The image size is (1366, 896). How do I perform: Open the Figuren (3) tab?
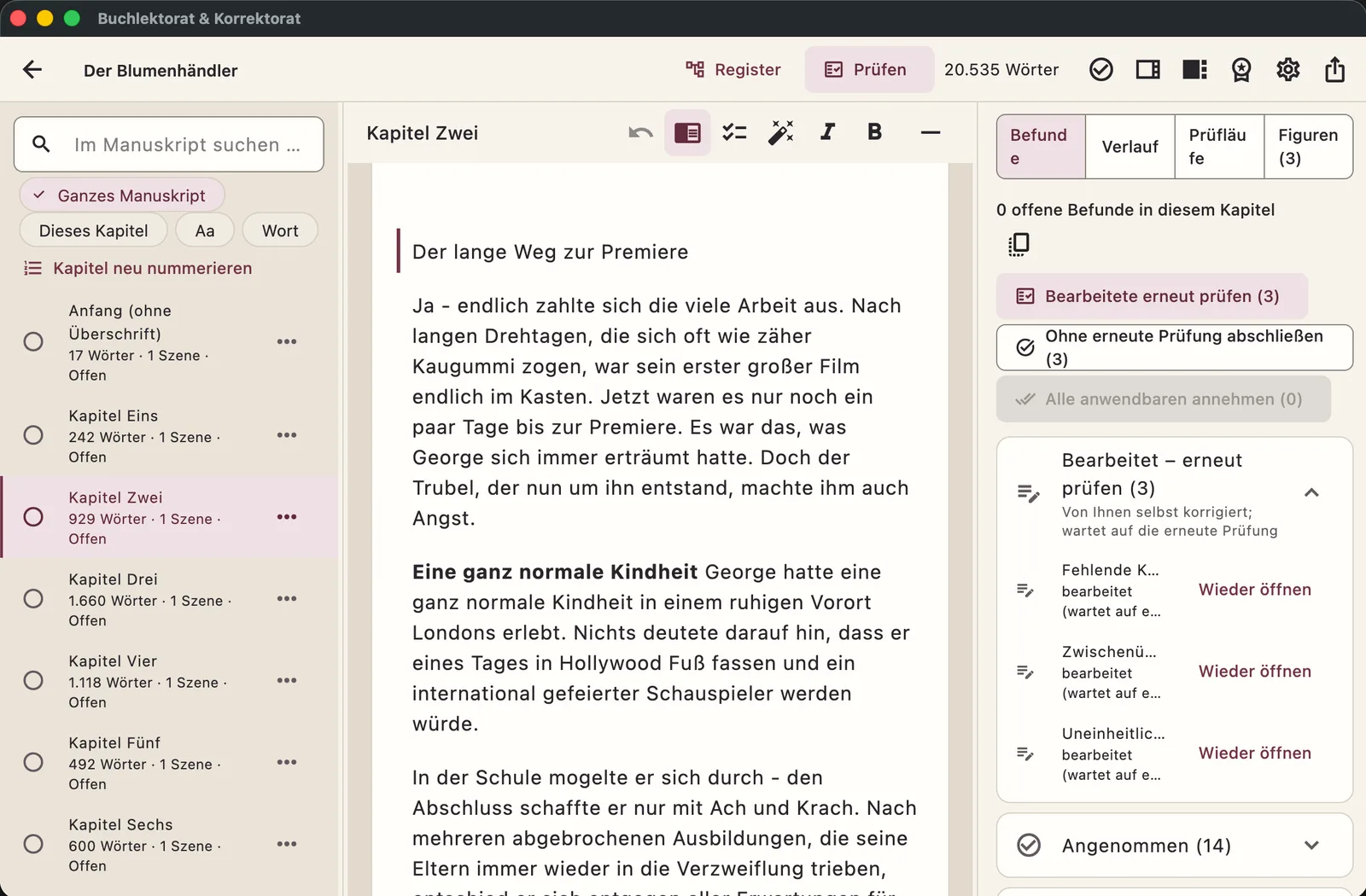coord(1308,147)
